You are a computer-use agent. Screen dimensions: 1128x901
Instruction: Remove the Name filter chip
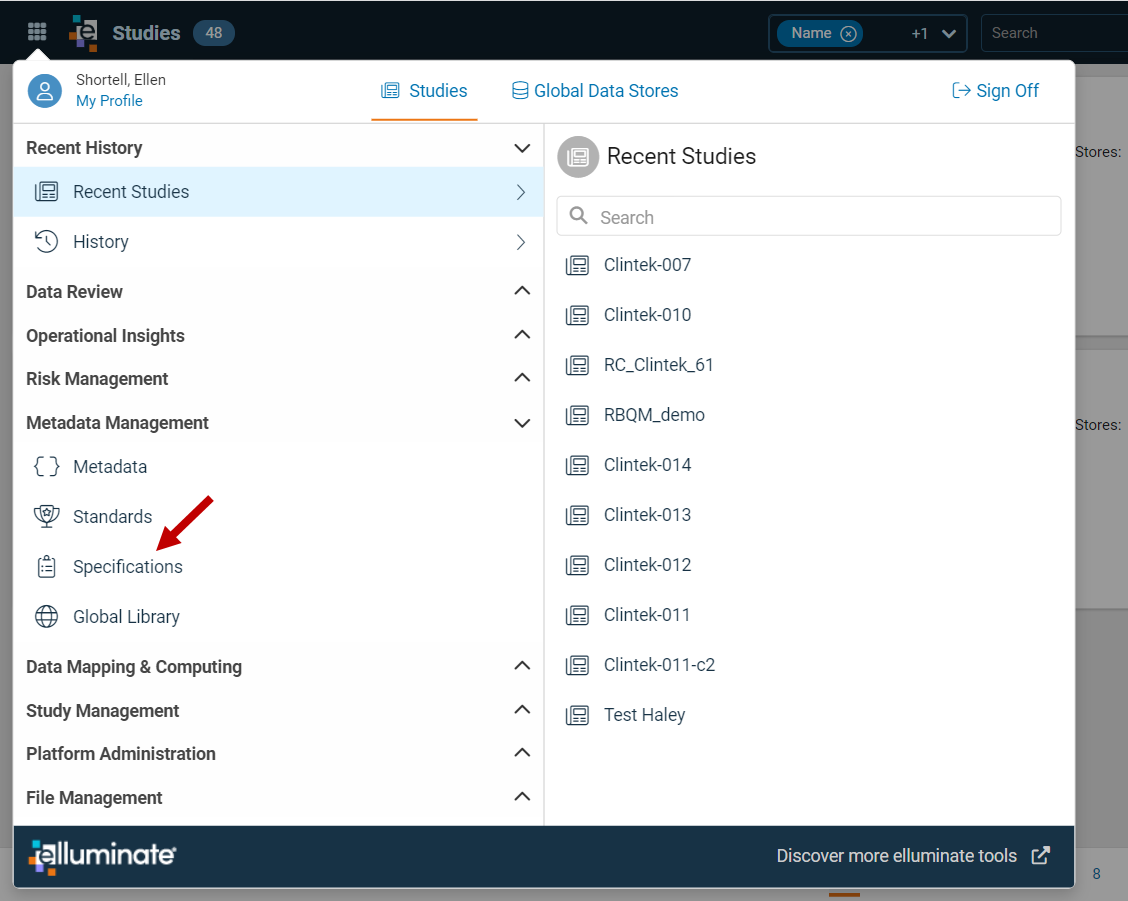[849, 34]
